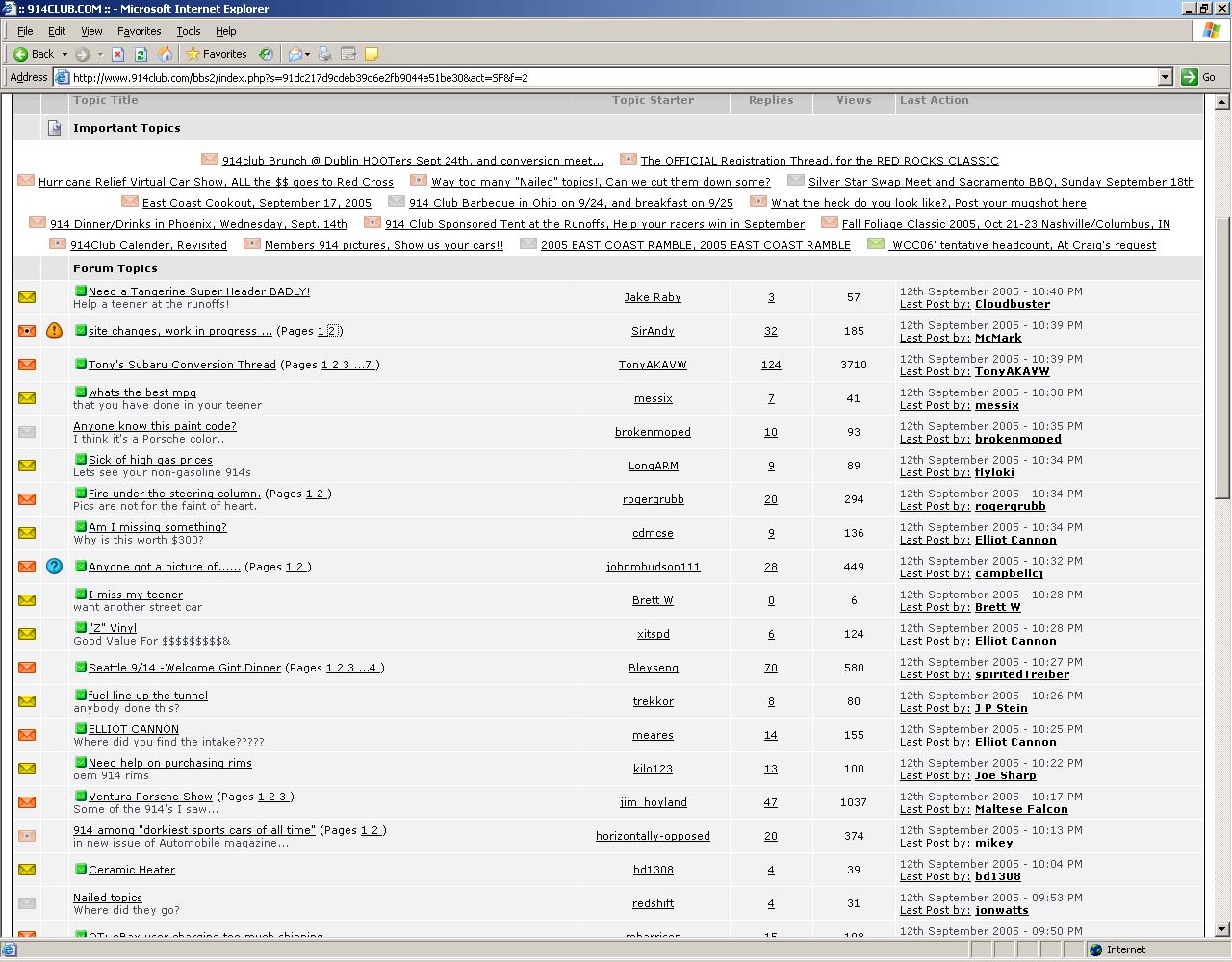1232x962 pixels.
Task: Open the Mail button dropdown arrow
Action: click(307, 54)
